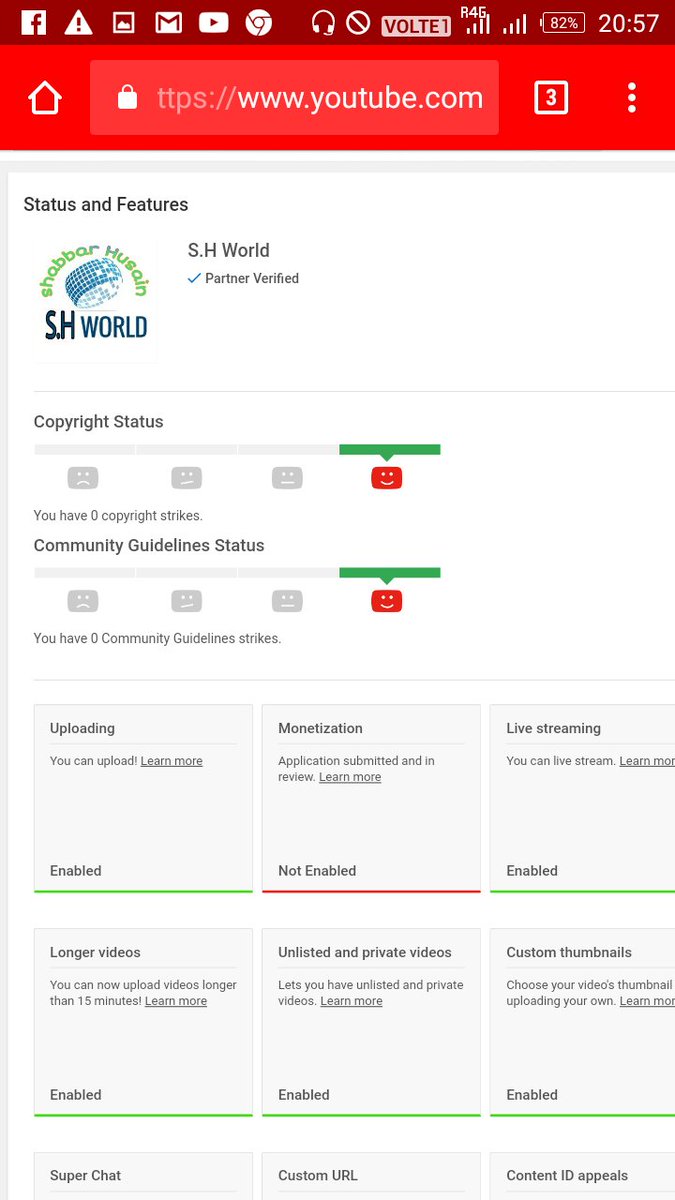
Task: Tap the lock icon in address bar
Action: [127, 98]
